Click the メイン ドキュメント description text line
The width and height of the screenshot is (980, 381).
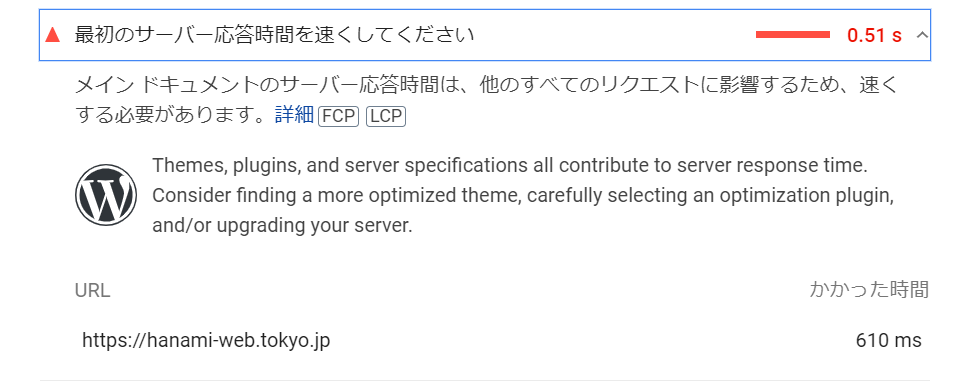pos(486,86)
